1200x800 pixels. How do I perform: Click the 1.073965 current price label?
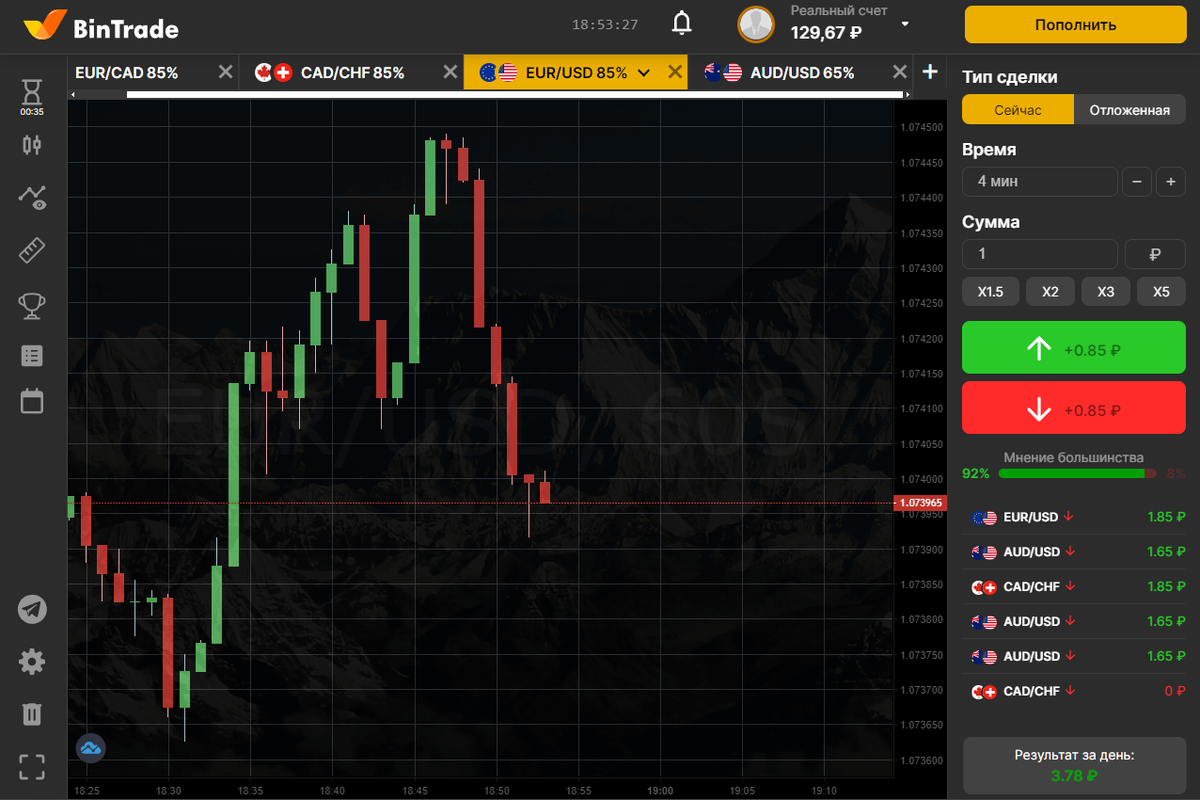pos(920,502)
